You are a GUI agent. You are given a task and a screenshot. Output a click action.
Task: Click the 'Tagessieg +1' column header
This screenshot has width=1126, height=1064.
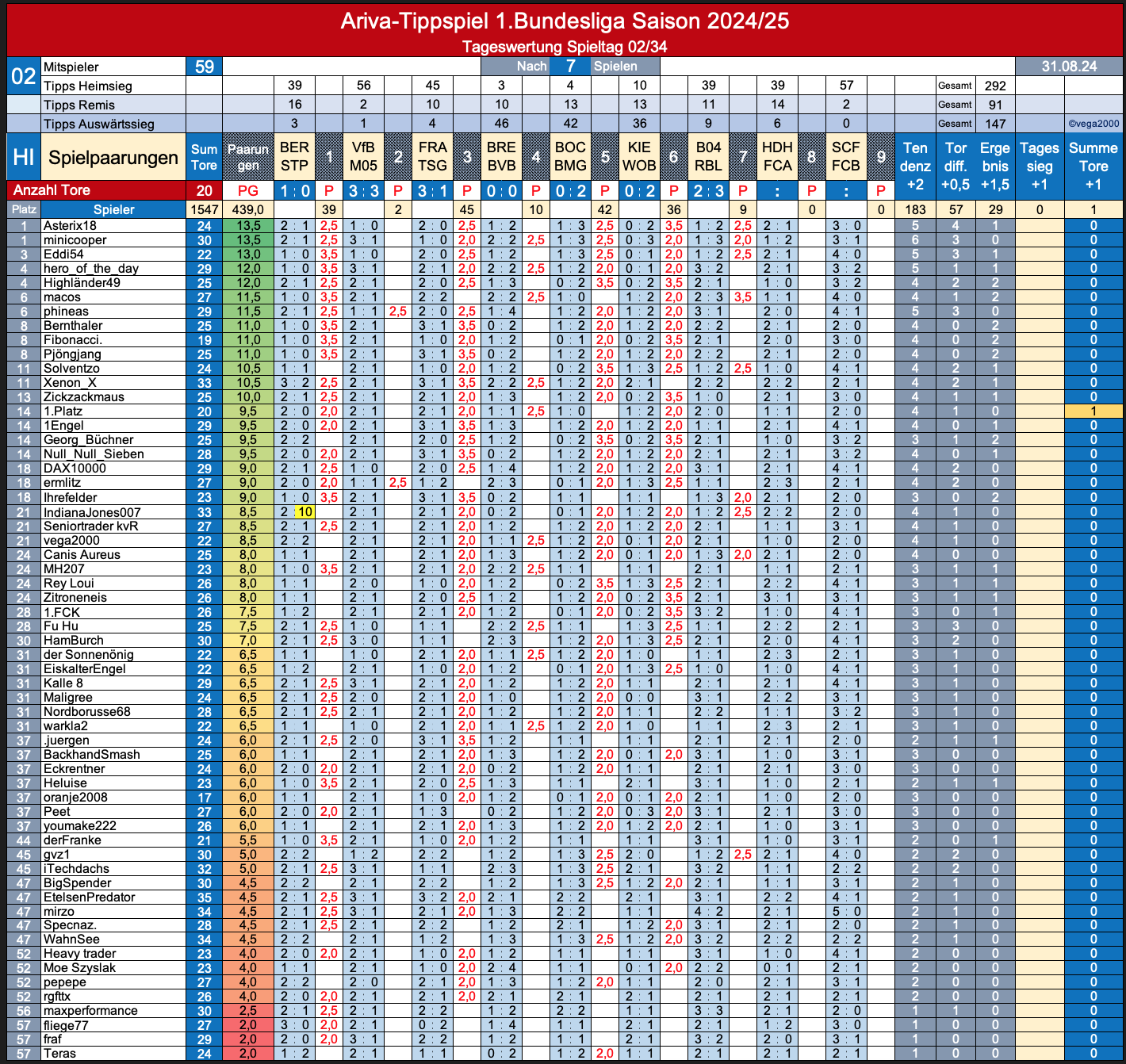click(1040, 166)
